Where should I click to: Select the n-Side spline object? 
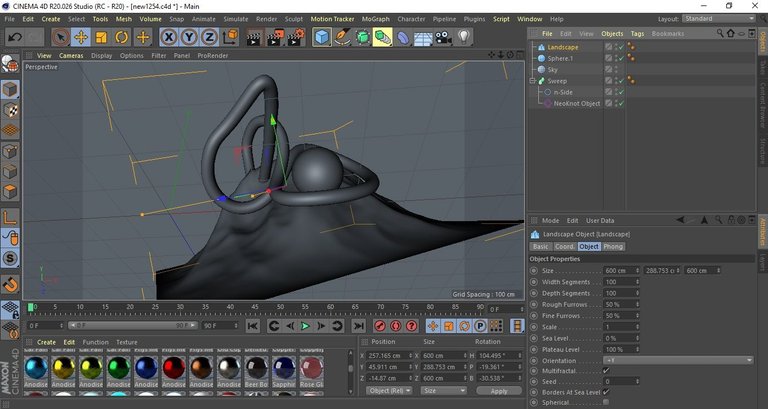coord(563,92)
